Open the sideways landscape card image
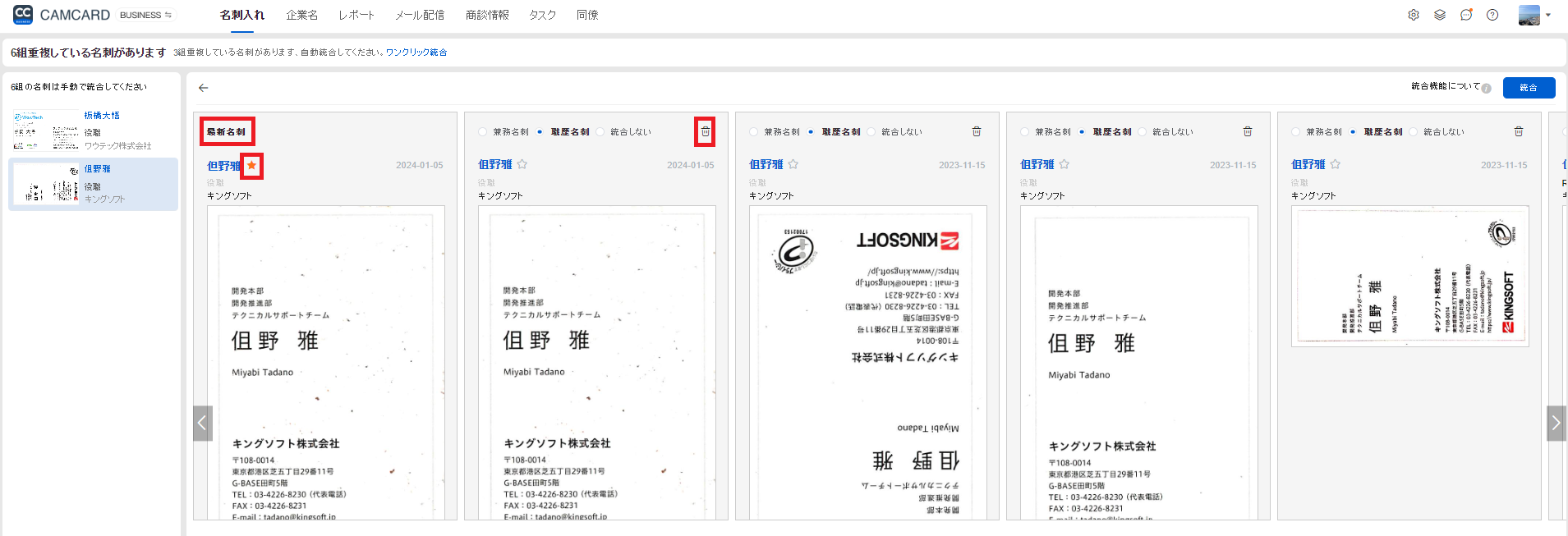The image size is (1568, 536). [1410, 277]
